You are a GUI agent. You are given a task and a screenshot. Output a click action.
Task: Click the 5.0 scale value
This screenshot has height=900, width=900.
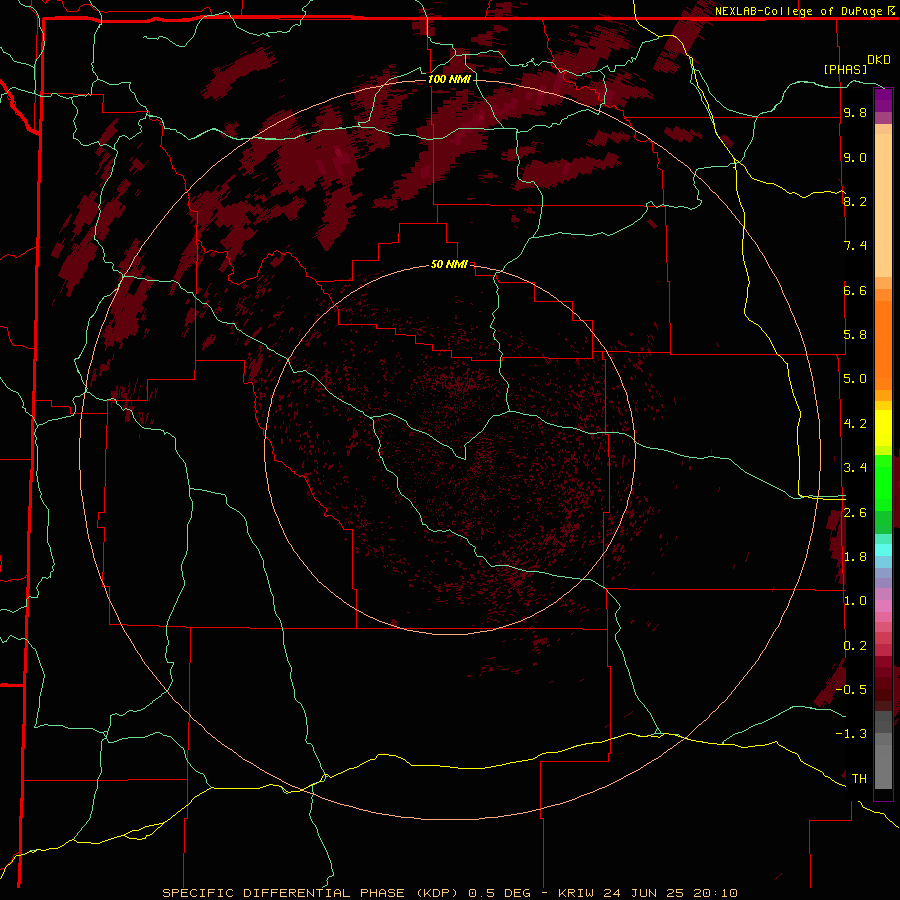855,379
